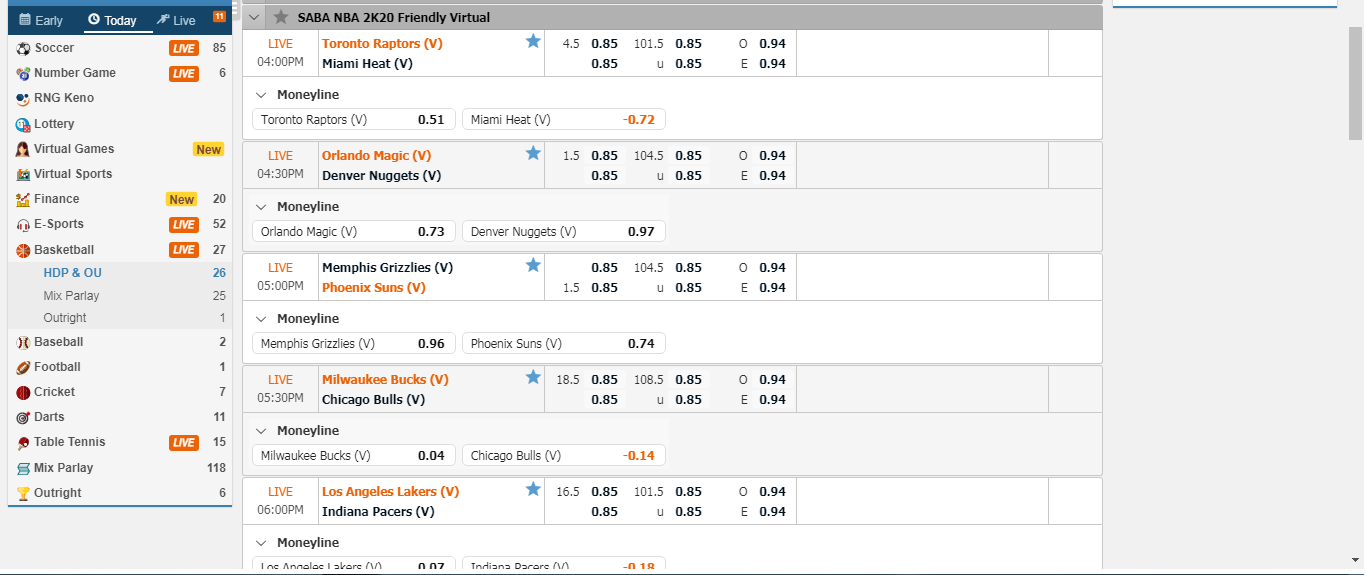
Task: Click the Cricket ball icon
Action: pyautogui.click(x=23, y=392)
